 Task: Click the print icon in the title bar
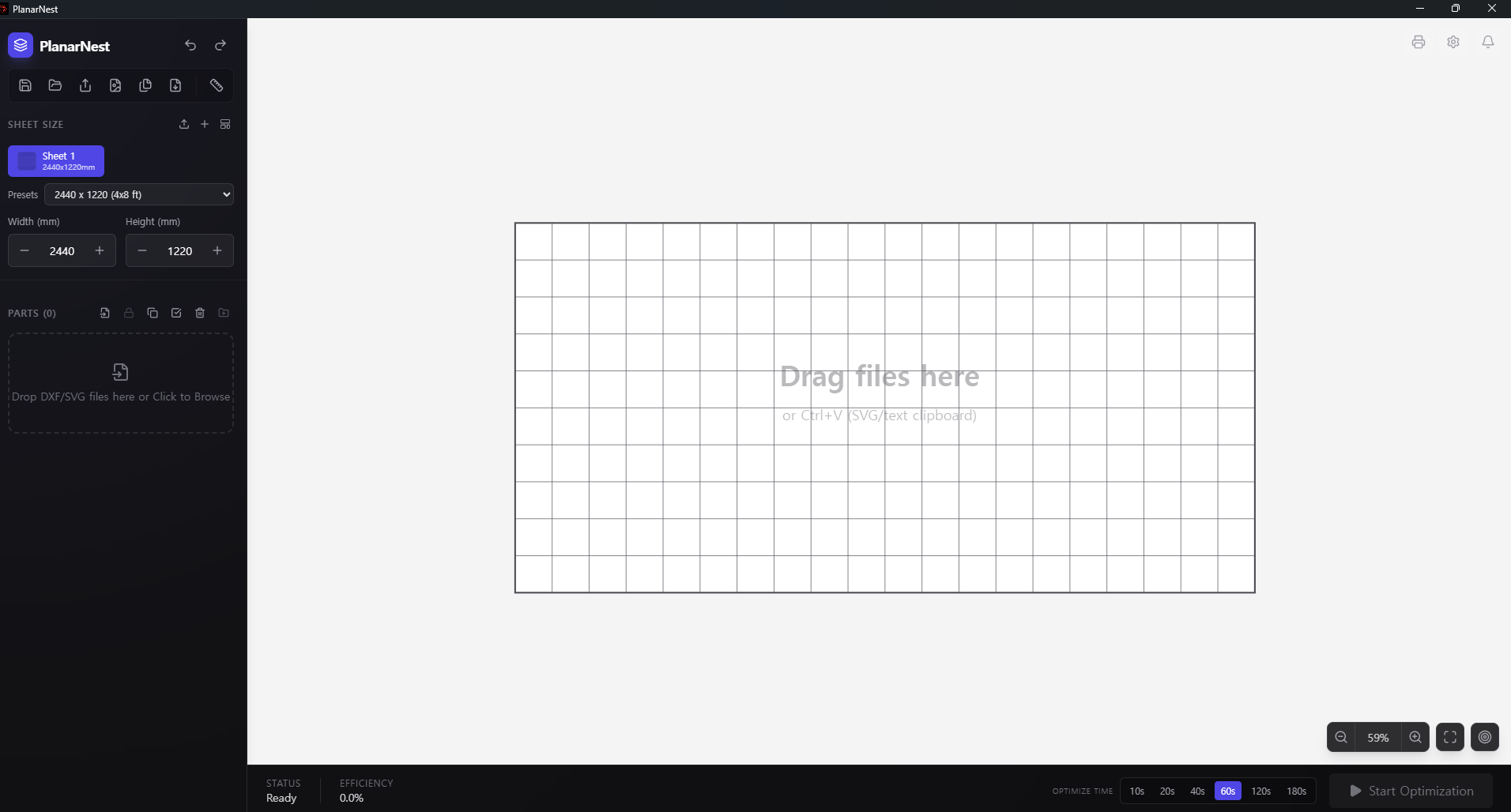pos(1419,42)
